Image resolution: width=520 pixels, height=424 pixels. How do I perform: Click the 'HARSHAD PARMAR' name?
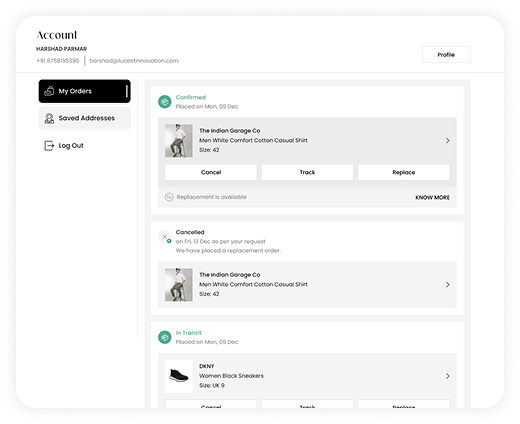pos(61,49)
